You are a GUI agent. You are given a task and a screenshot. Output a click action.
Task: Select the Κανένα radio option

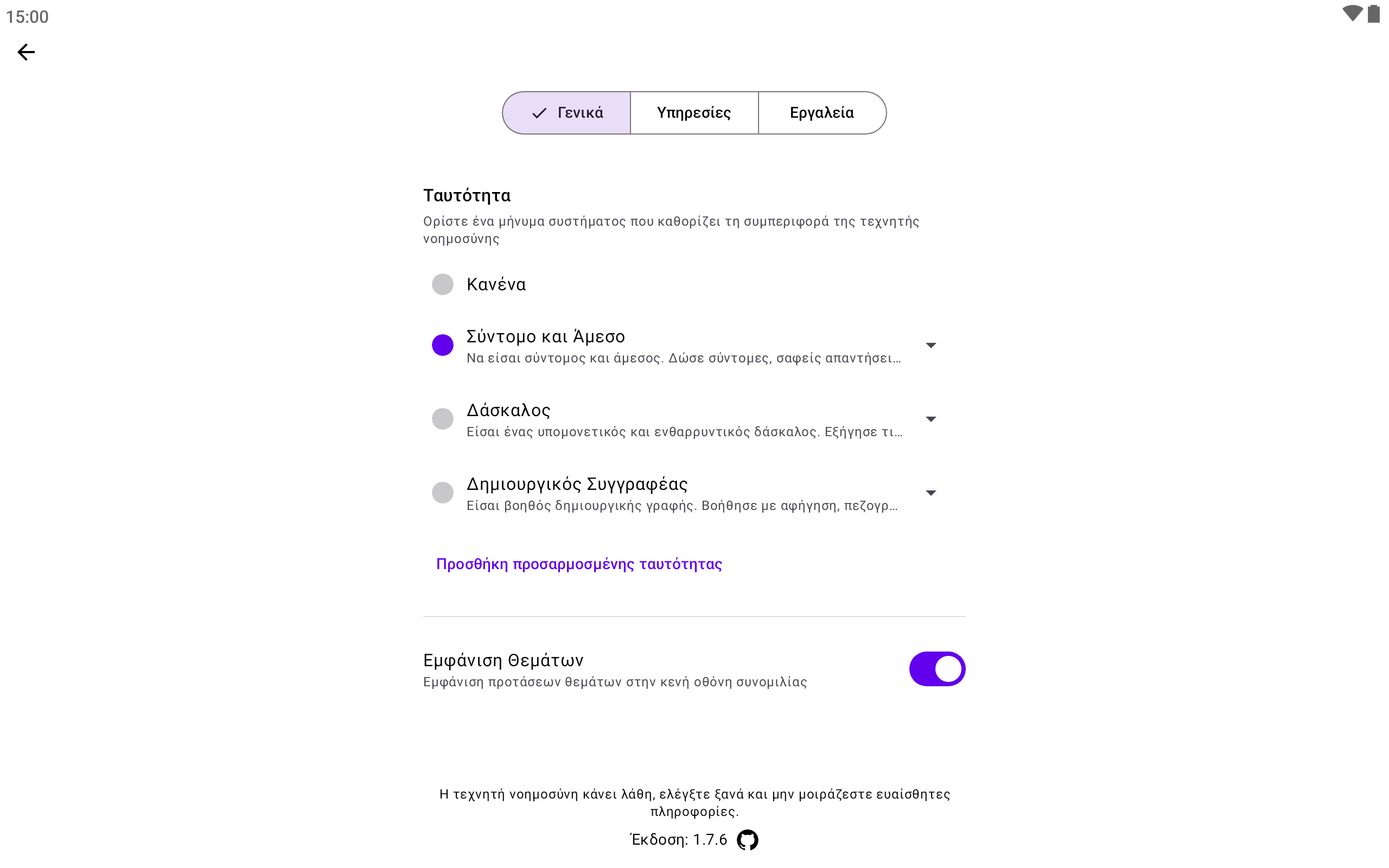443,284
